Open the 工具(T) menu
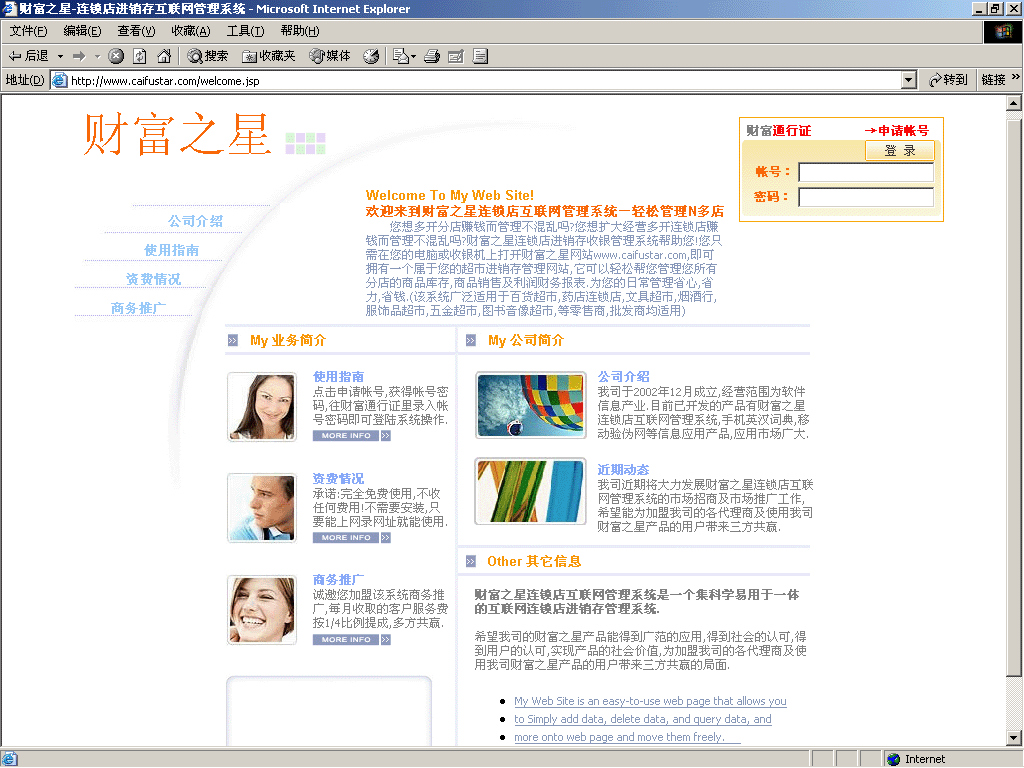 [245, 31]
